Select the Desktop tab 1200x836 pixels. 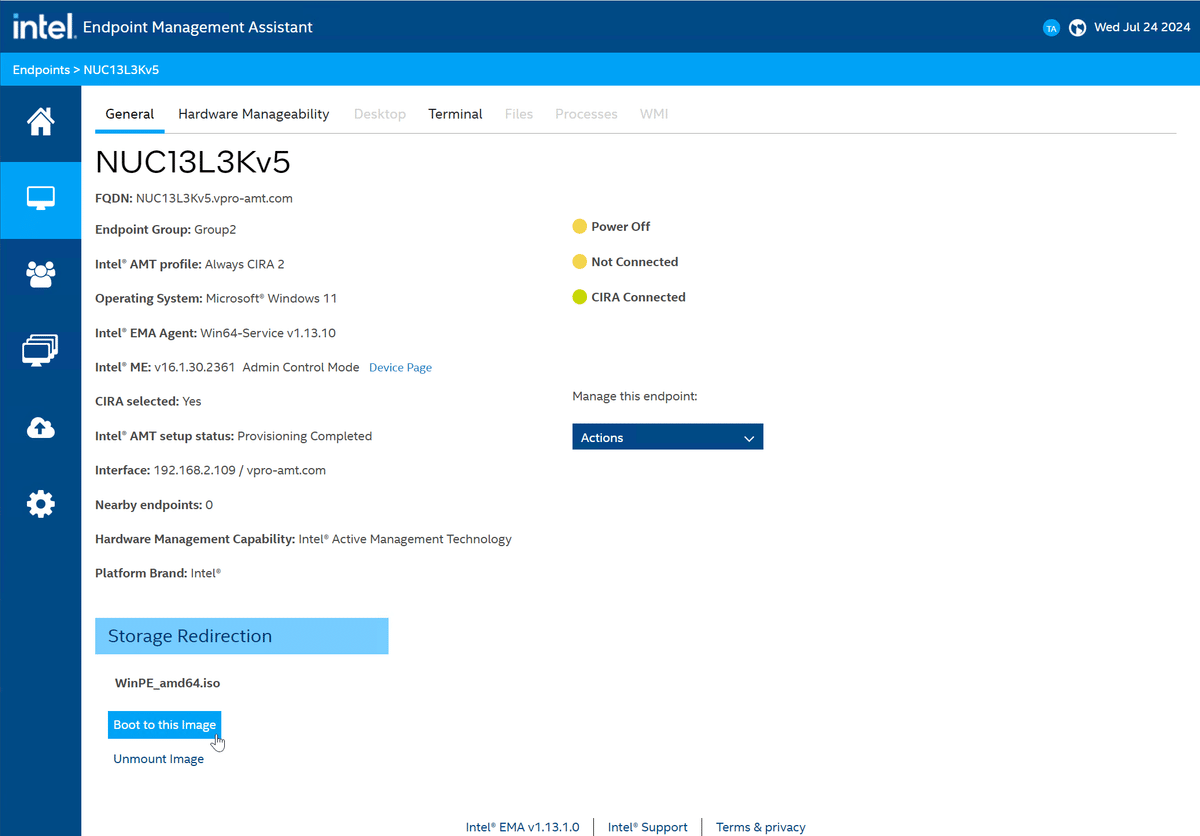click(x=380, y=114)
